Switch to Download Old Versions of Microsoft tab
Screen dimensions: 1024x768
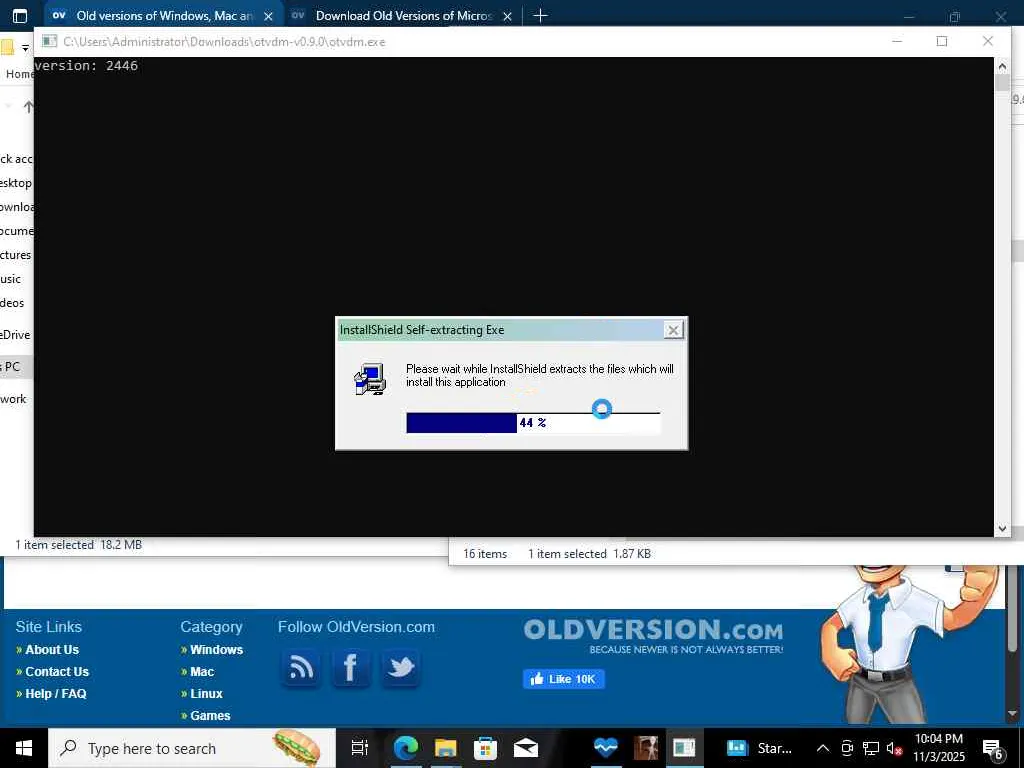coord(403,16)
